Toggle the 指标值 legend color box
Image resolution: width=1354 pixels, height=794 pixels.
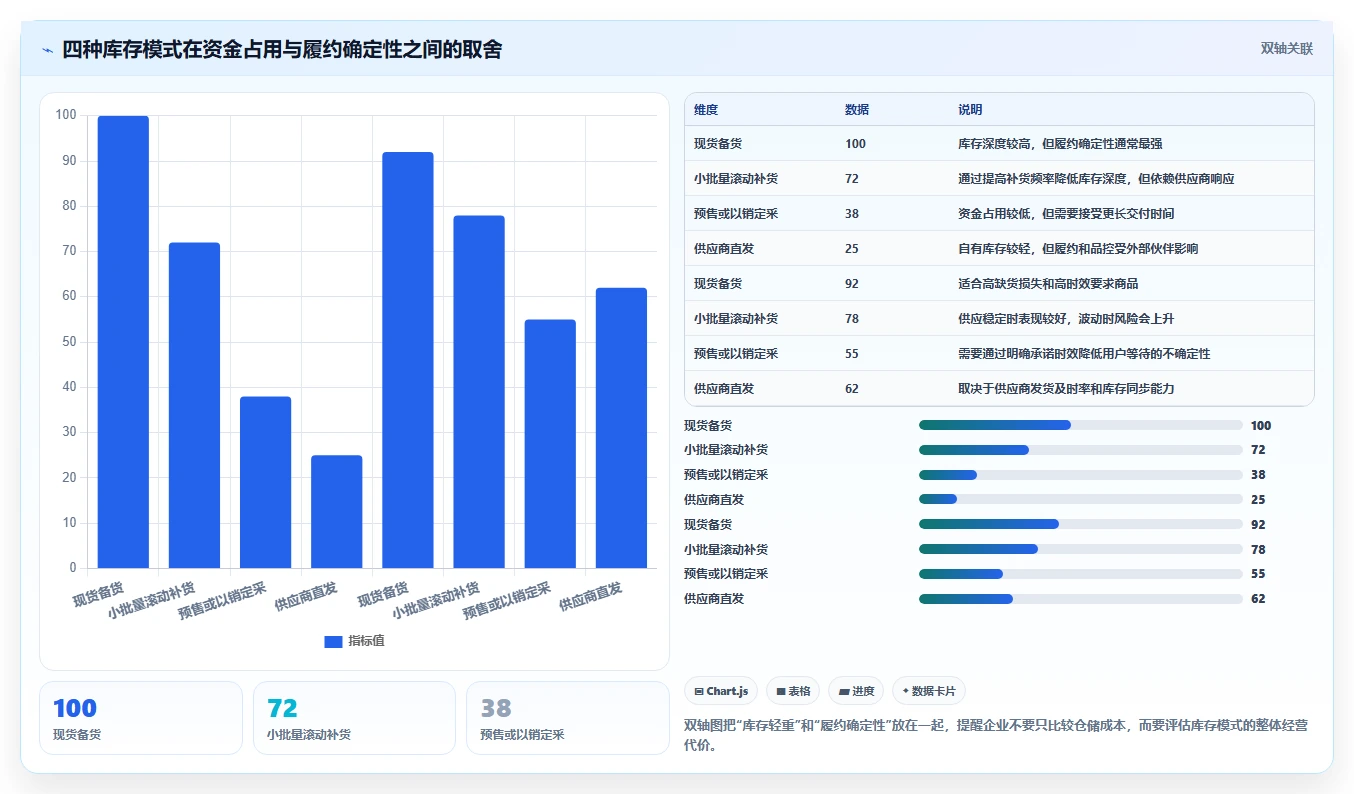(x=333, y=642)
